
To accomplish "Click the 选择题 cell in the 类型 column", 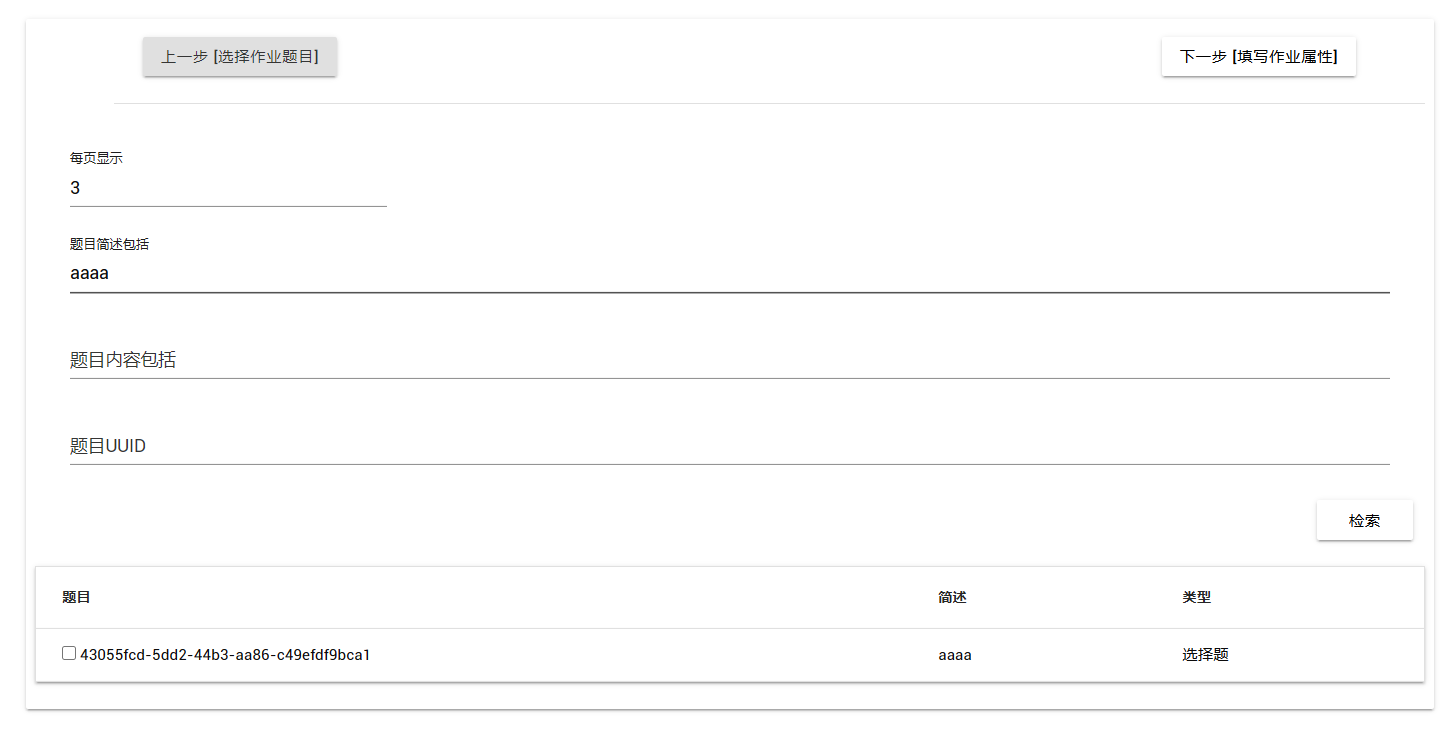I will click(x=1205, y=655).
